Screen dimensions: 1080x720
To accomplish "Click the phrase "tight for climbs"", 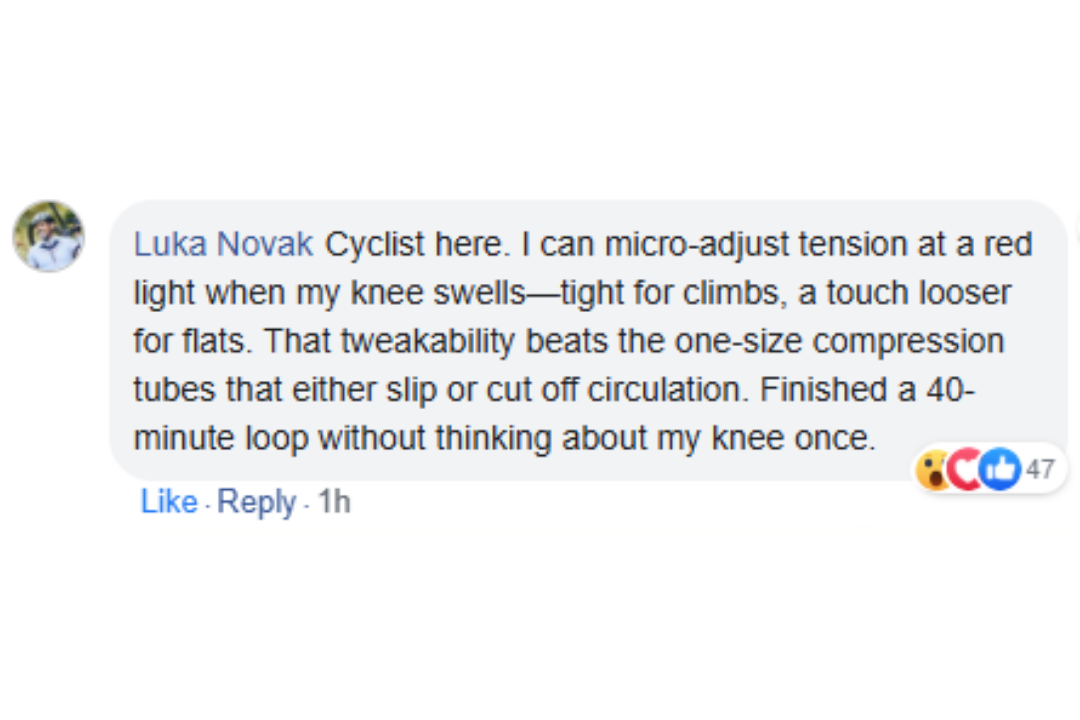I will (669, 294).
